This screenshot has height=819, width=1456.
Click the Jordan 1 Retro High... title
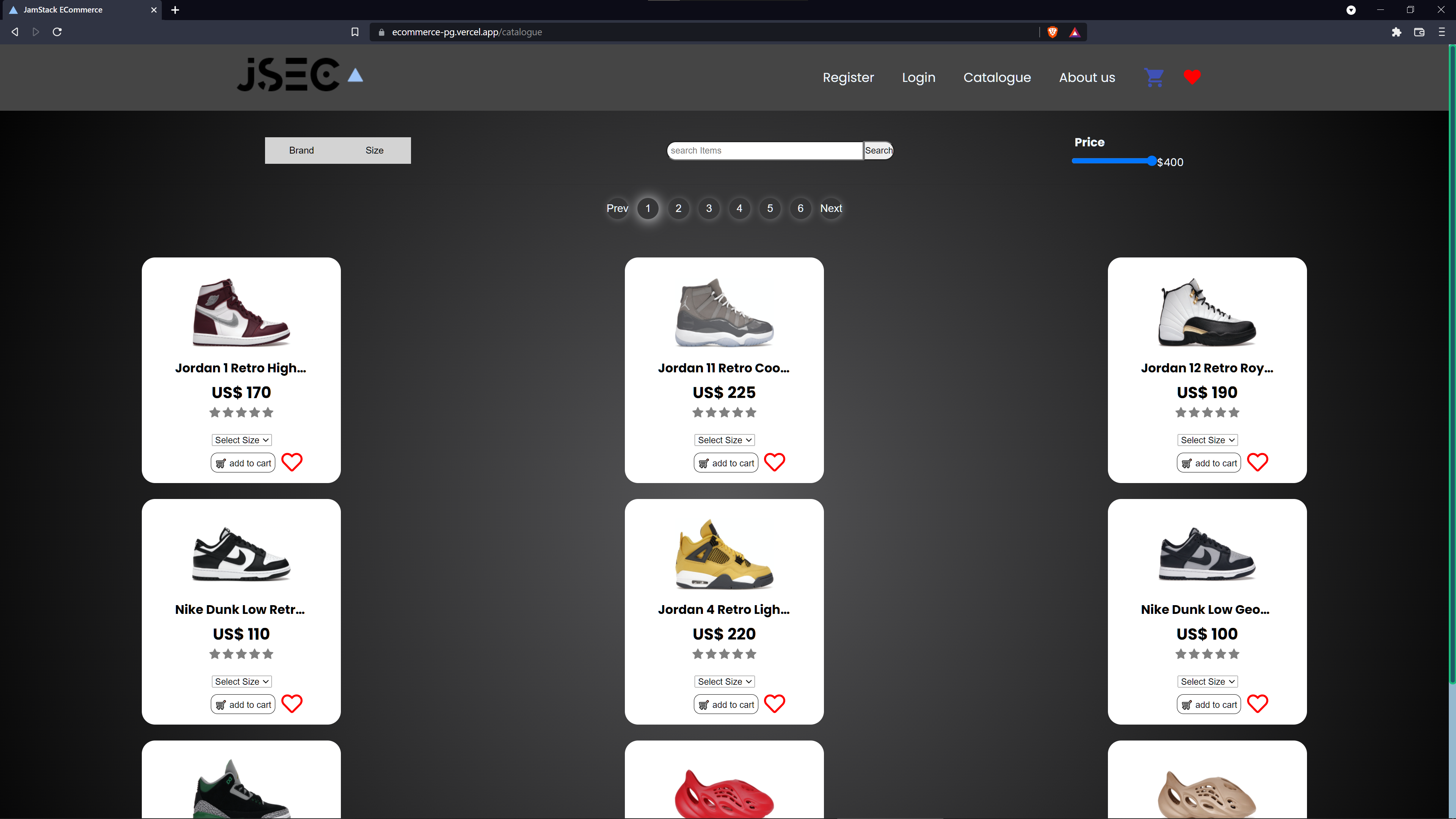point(241,368)
